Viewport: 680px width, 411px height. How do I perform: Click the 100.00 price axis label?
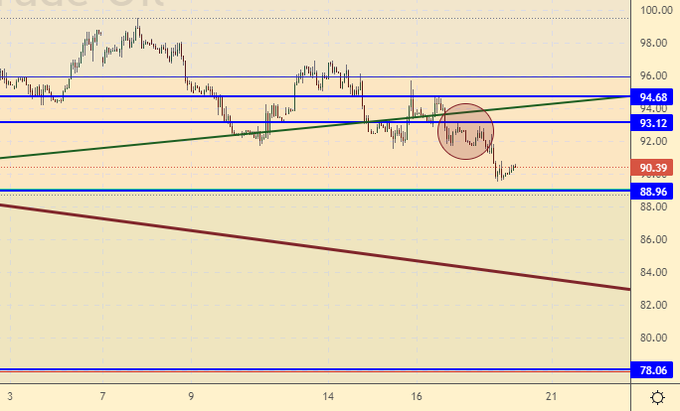point(656,10)
